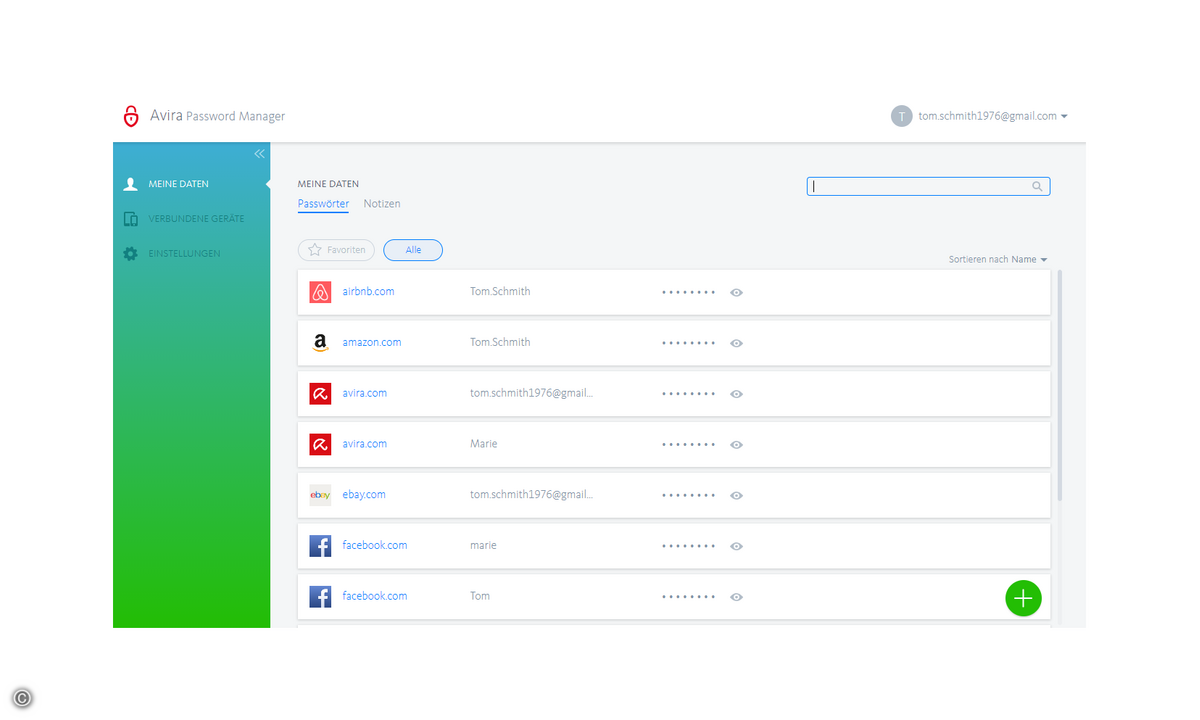Open the ebay.com link
This screenshot has height=720, width=1200.
coord(364,494)
